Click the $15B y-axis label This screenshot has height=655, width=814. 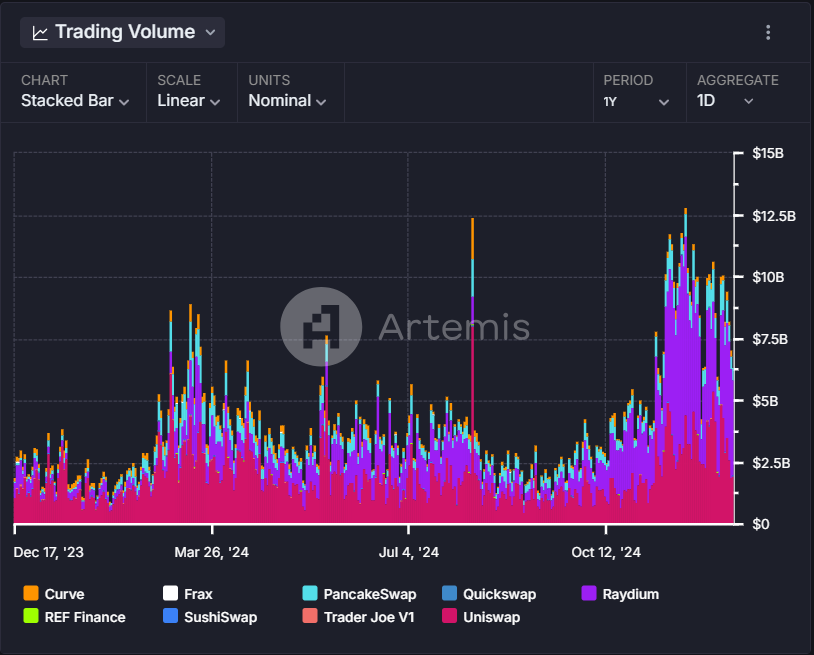(768, 153)
